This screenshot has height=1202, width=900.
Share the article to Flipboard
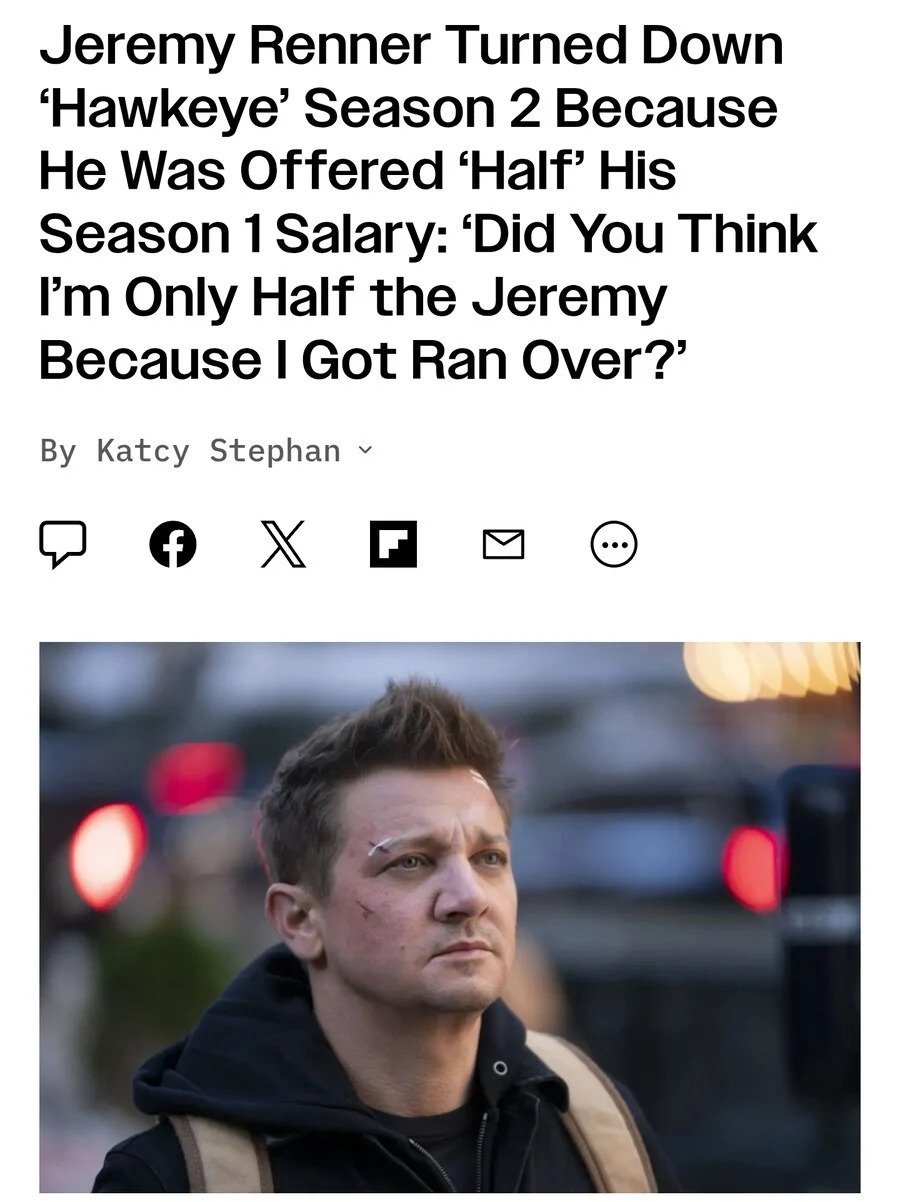pos(393,544)
